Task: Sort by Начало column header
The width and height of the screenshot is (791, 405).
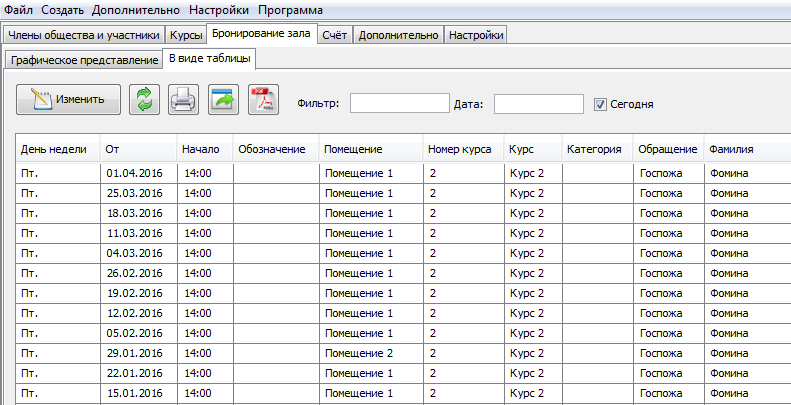Action: [x=205, y=149]
